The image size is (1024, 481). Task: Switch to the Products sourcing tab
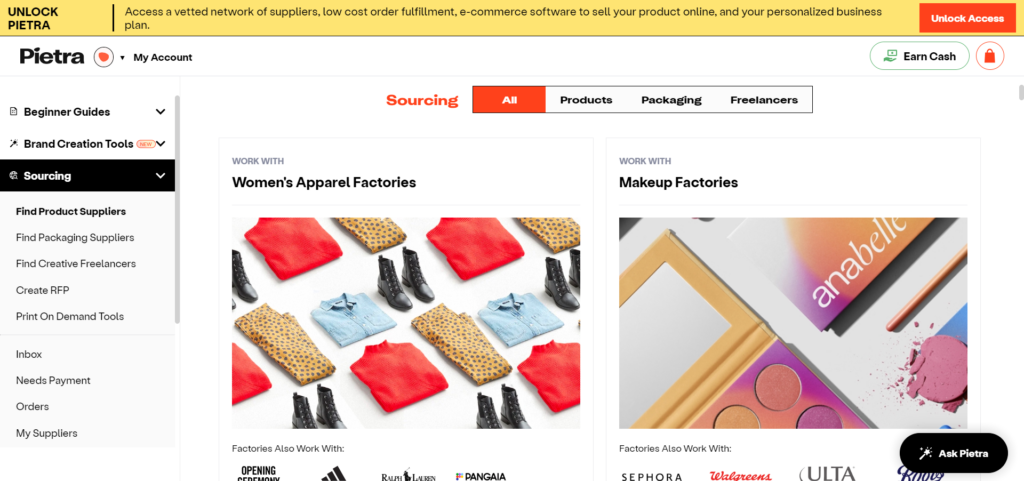point(586,100)
